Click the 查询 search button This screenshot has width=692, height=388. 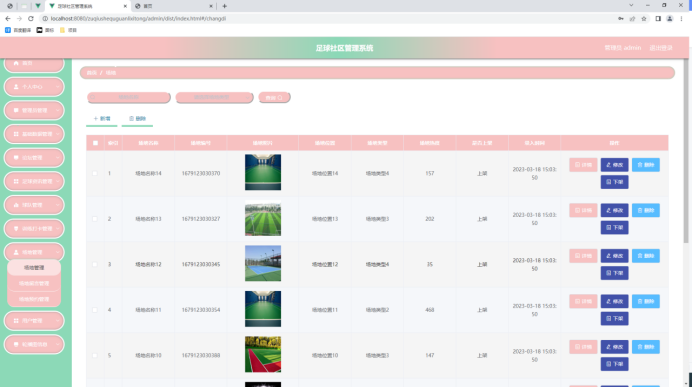[274, 98]
